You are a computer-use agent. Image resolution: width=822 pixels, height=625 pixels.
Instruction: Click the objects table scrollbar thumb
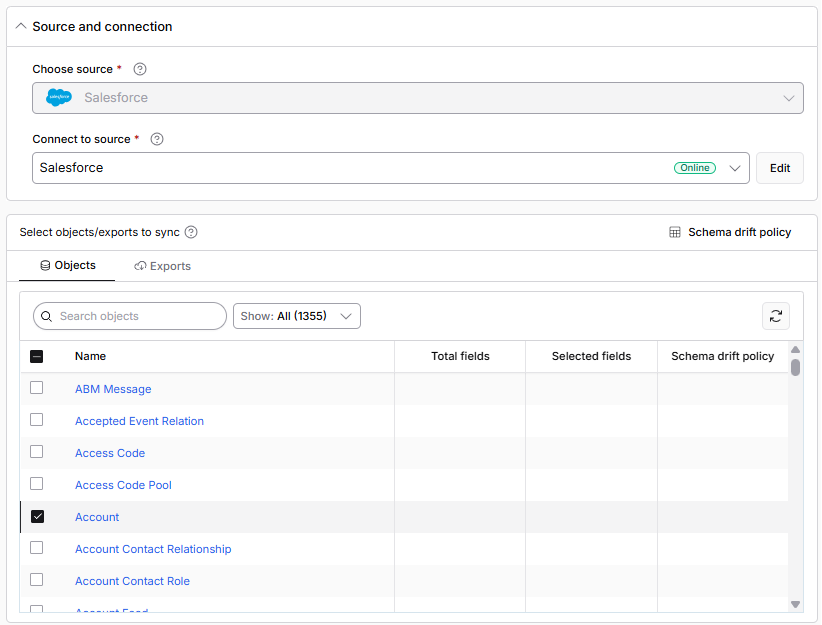point(795,368)
